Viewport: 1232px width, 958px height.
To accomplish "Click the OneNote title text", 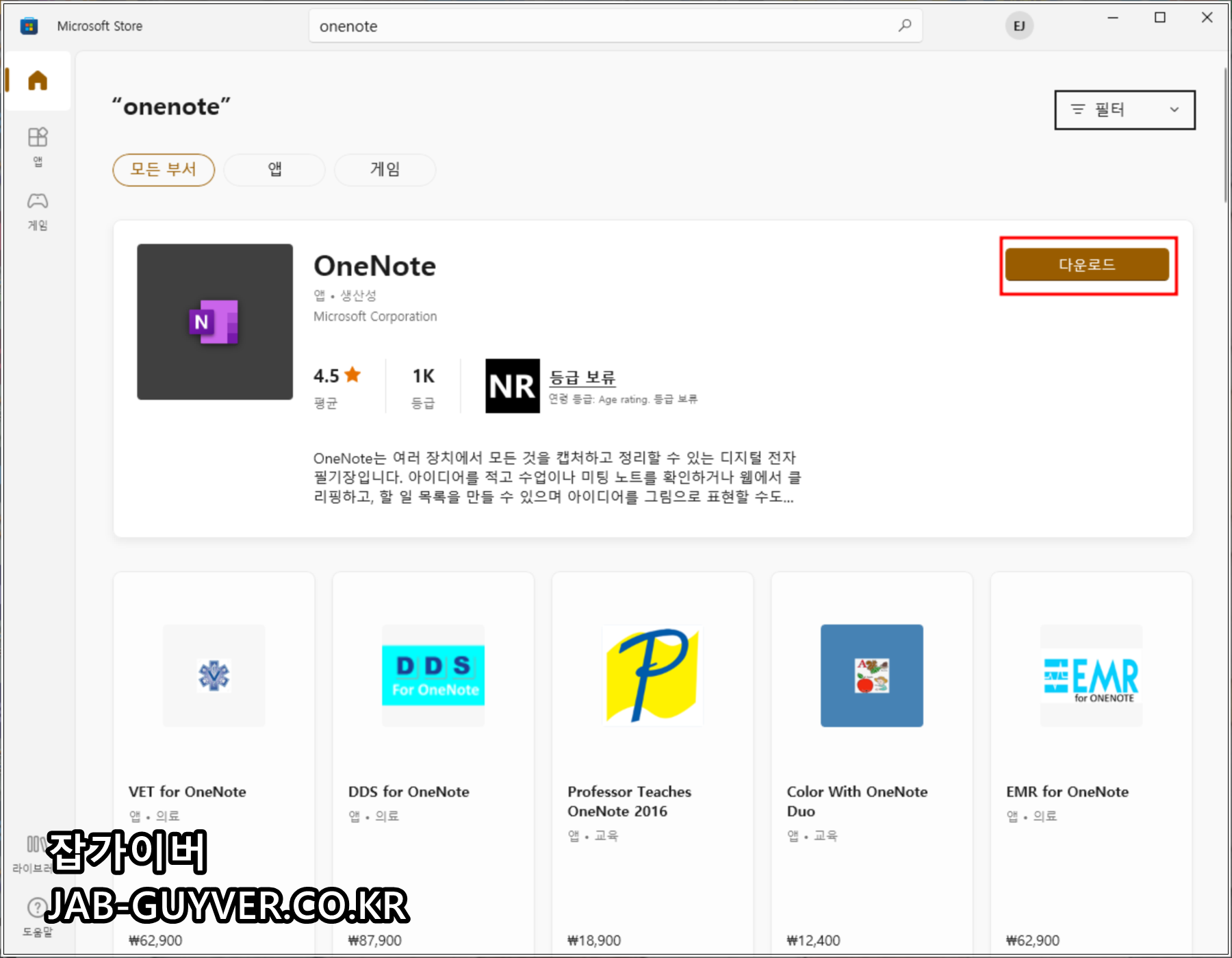I will point(374,266).
